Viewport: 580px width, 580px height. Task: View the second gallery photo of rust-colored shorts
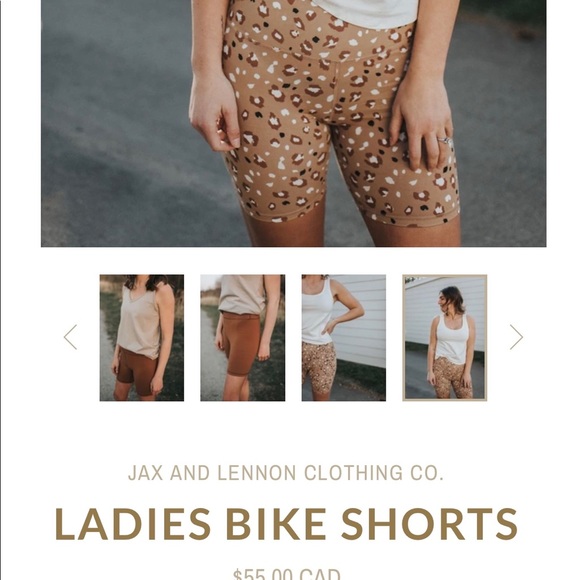pos(243,338)
